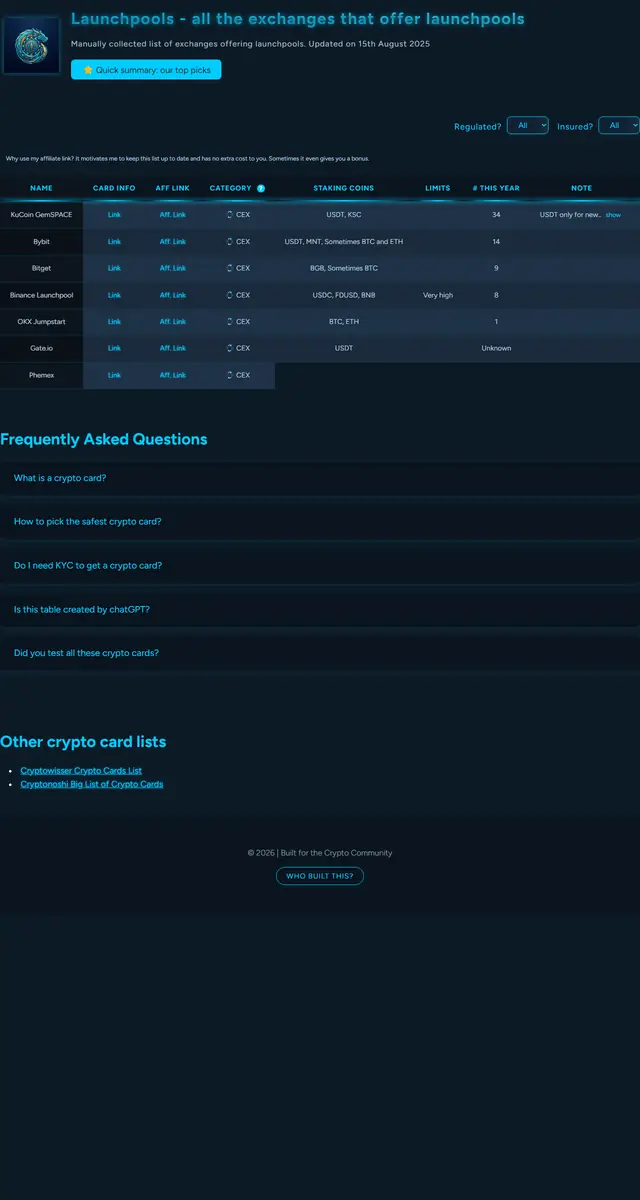Open Cryptowisser Crypto Cards List link

pyautogui.click(x=81, y=771)
